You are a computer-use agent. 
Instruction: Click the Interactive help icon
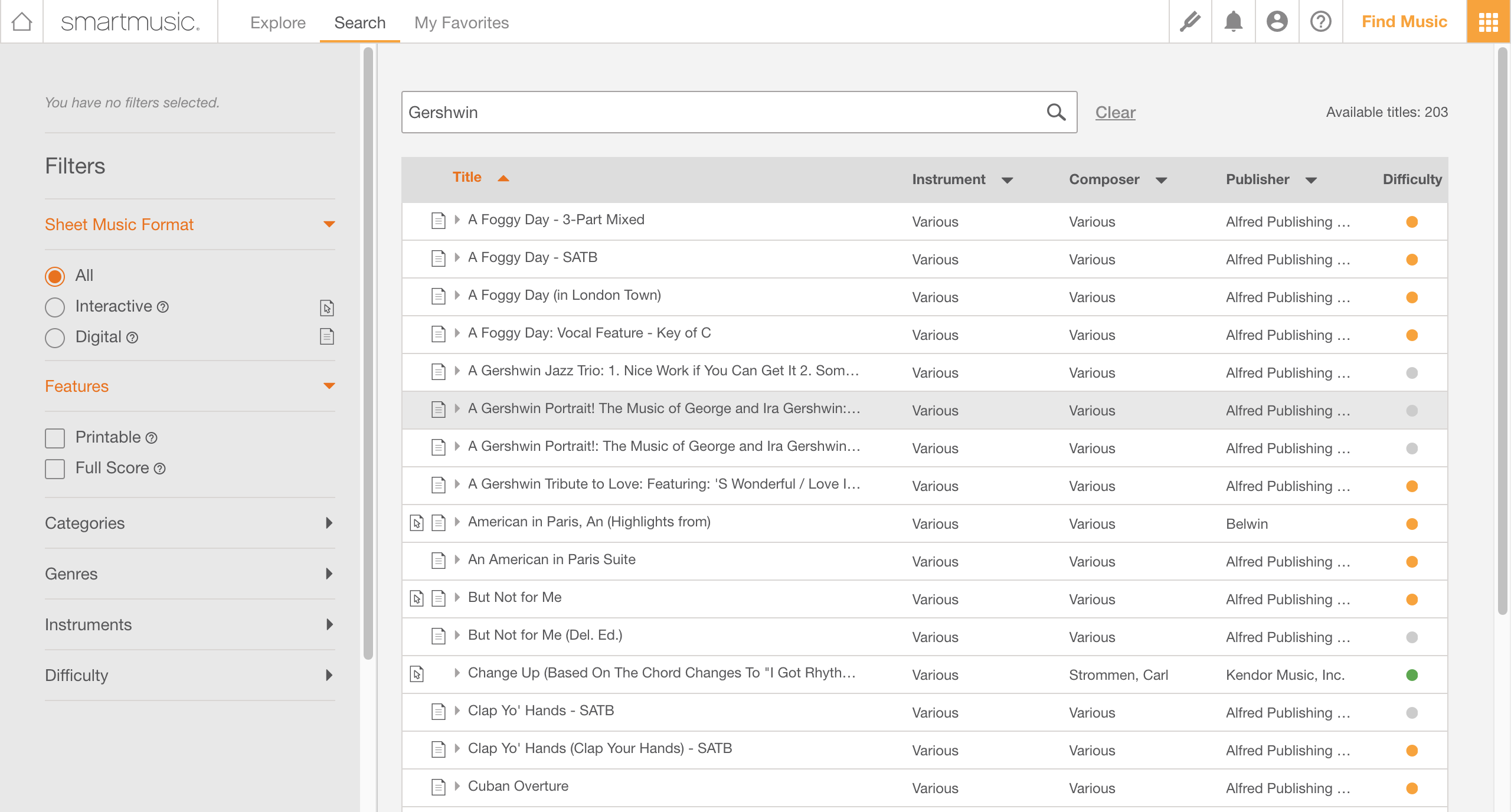click(x=163, y=307)
